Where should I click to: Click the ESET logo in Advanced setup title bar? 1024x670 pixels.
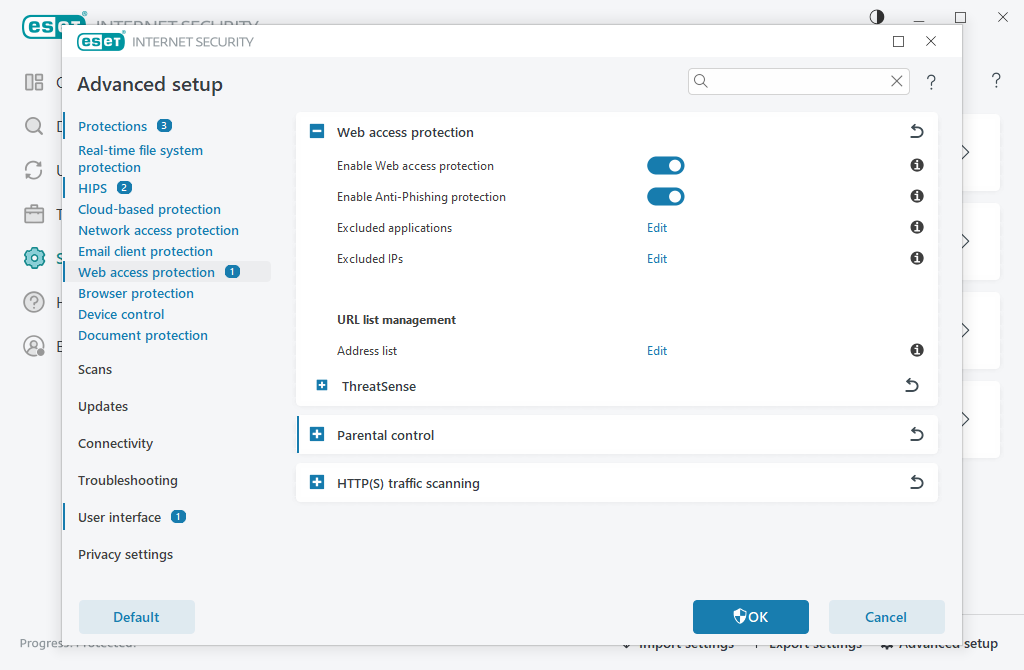(x=101, y=42)
